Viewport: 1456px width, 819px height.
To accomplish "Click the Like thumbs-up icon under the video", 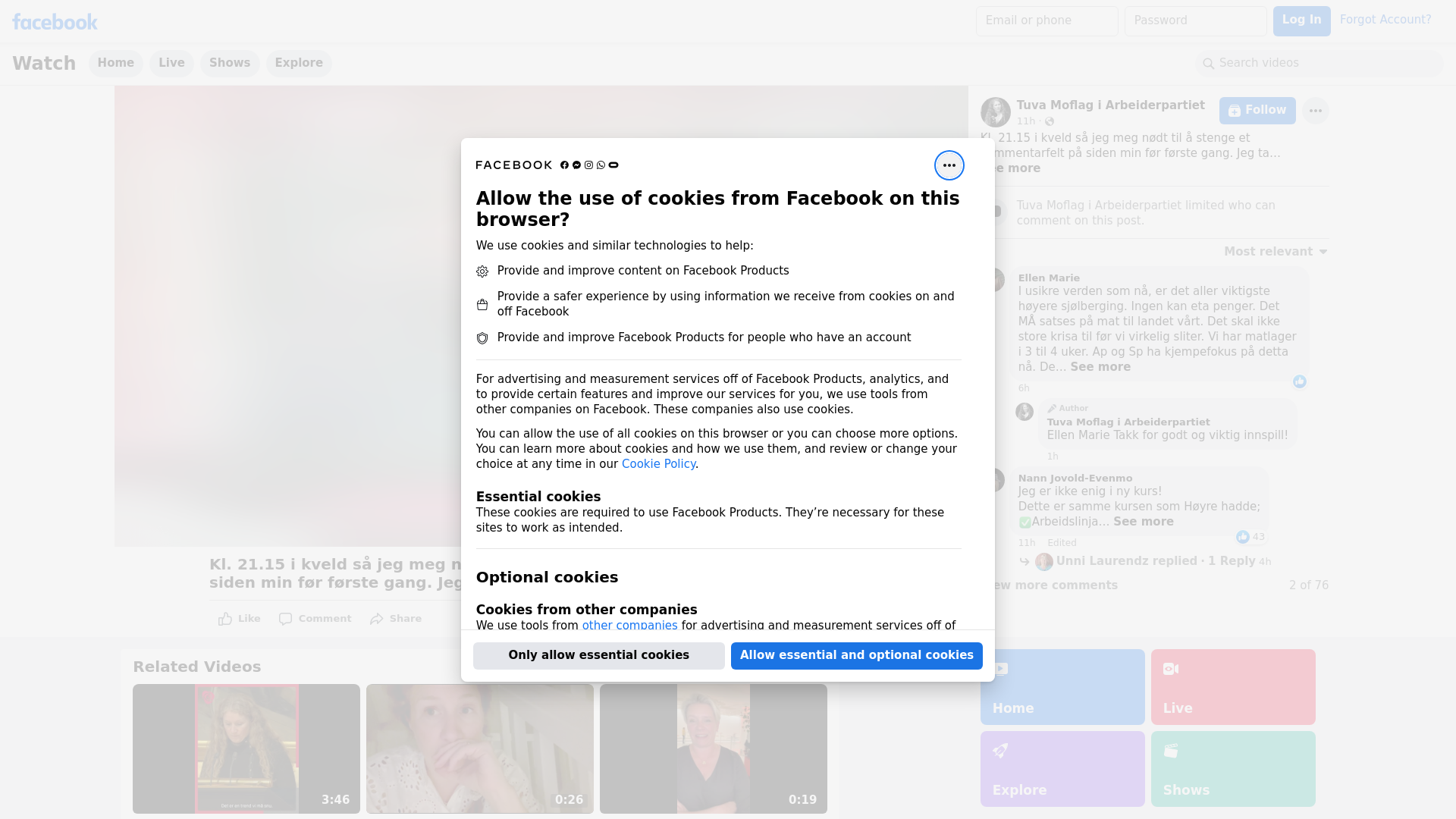I will click(x=225, y=619).
